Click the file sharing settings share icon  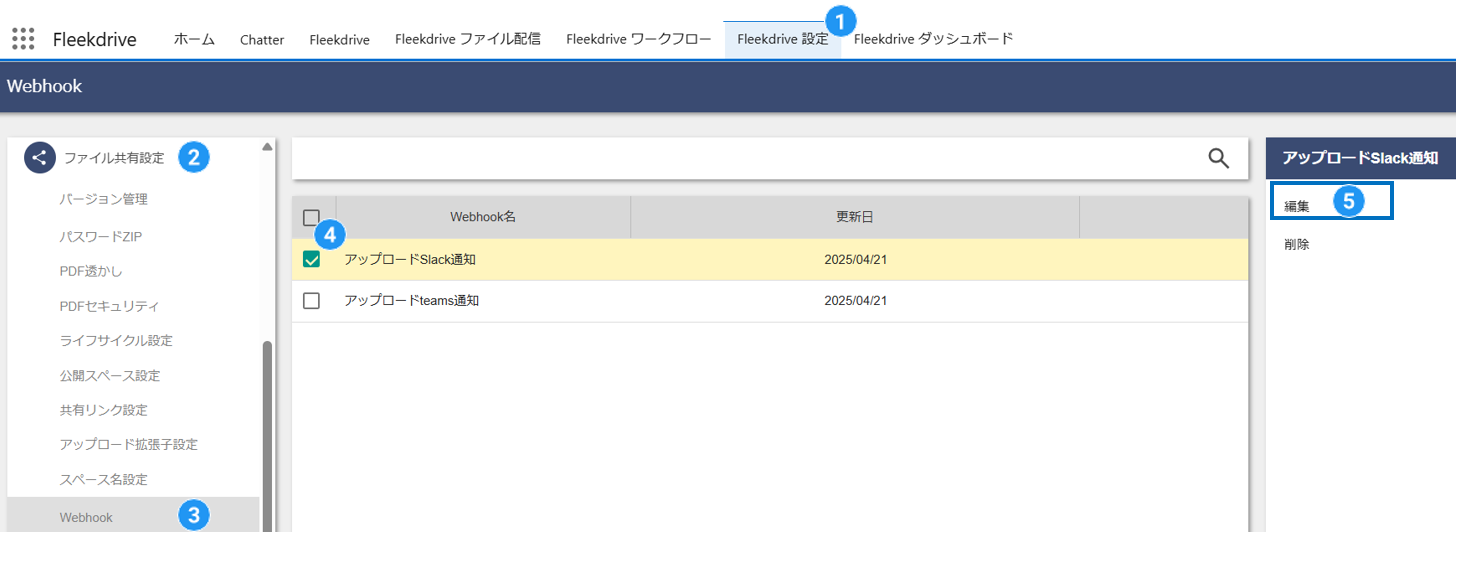pyautogui.click(x=39, y=158)
